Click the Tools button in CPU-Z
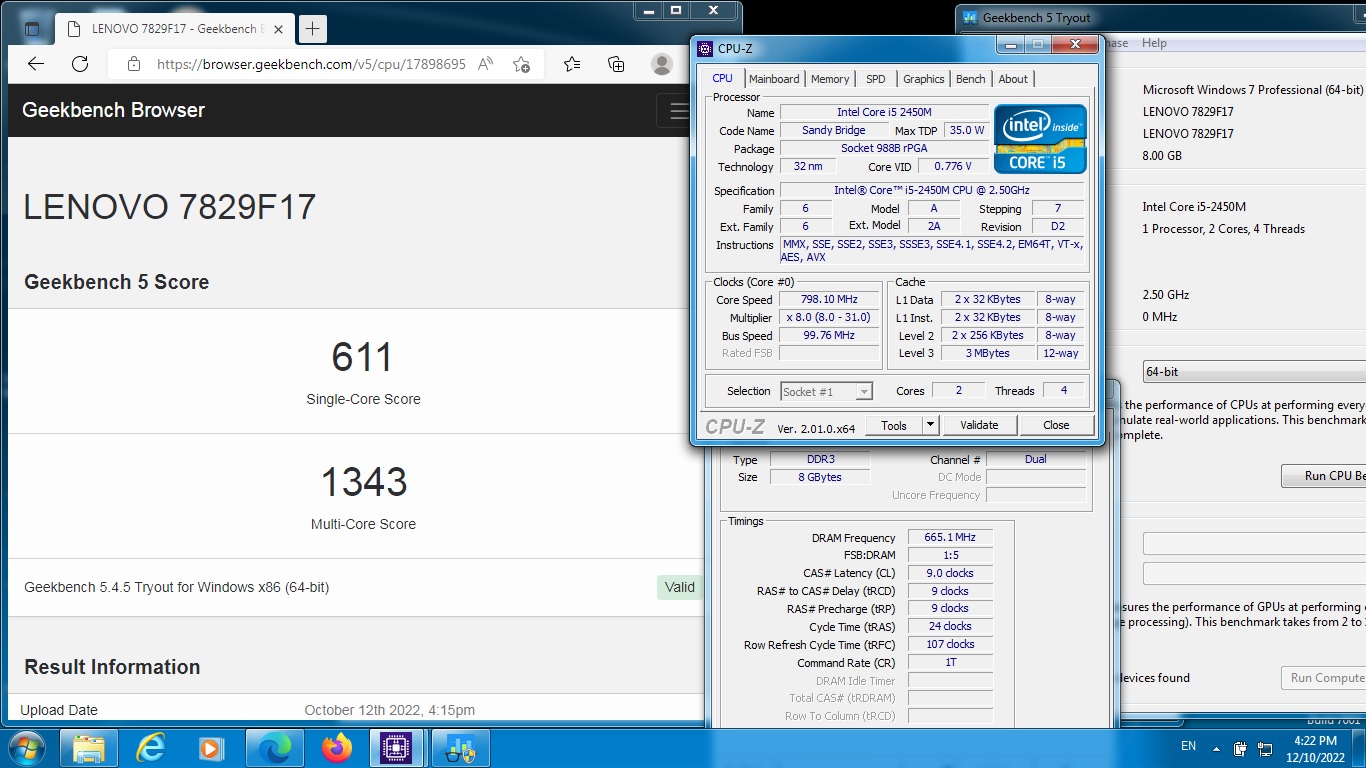The height and width of the screenshot is (768, 1366). coord(894,425)
